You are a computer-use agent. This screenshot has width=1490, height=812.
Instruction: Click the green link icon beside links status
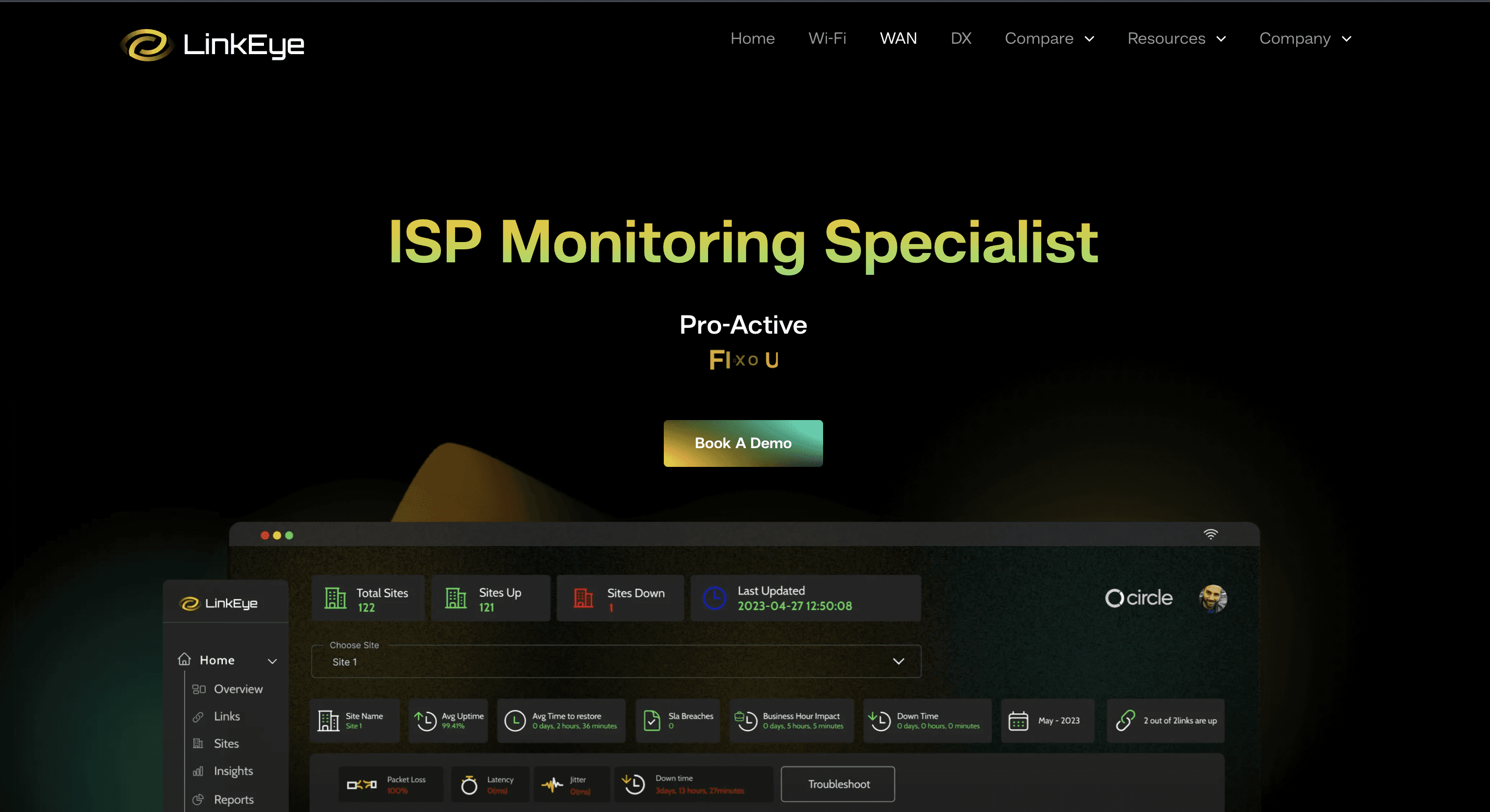pyautogui.click(x=1125, y=720)
